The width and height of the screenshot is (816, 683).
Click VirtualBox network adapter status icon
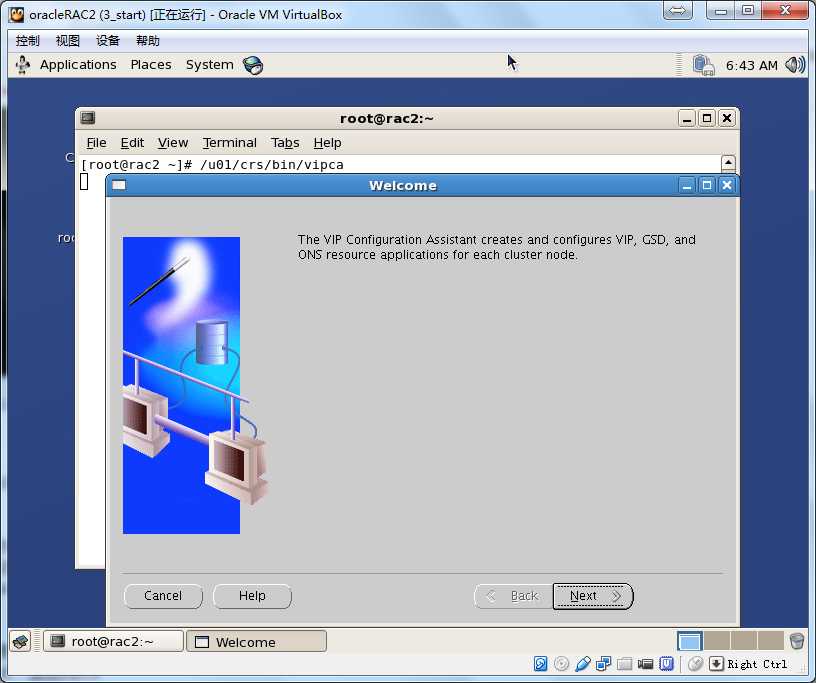click(604, 664)
